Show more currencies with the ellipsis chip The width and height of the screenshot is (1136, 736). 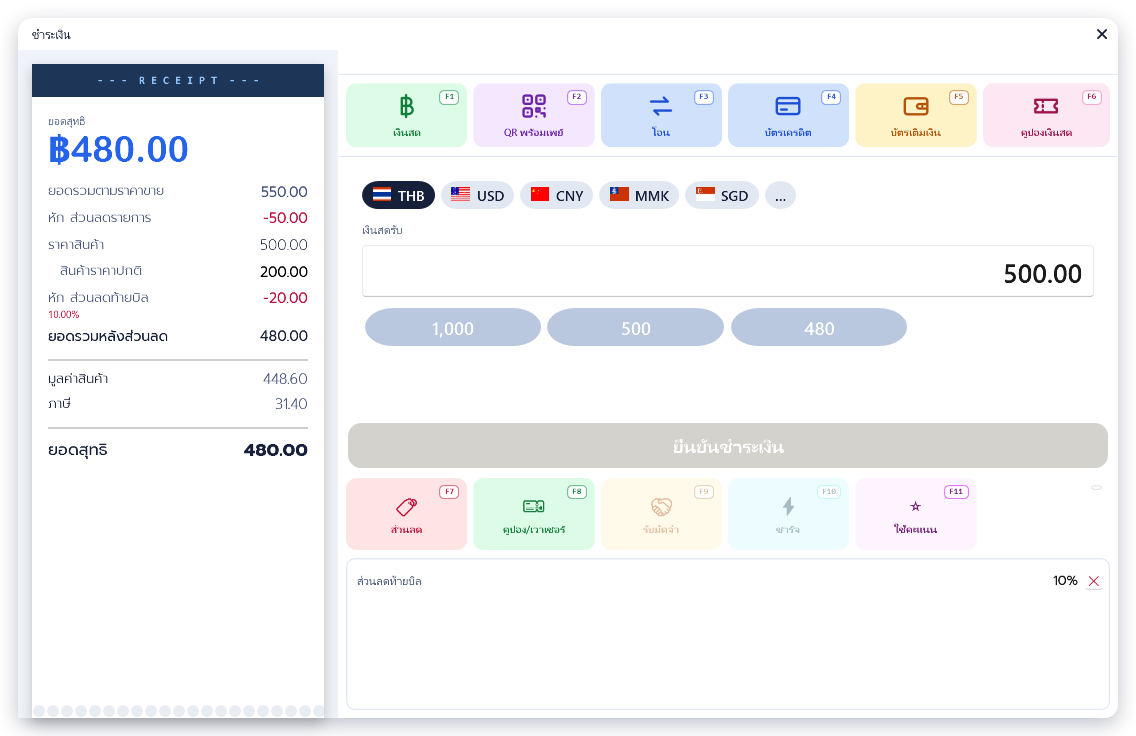[x=780, y=196]
